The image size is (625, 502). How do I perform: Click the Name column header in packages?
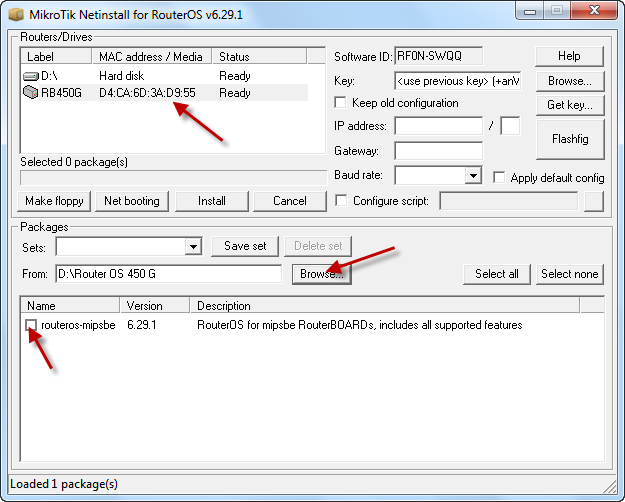pos(70,306)
